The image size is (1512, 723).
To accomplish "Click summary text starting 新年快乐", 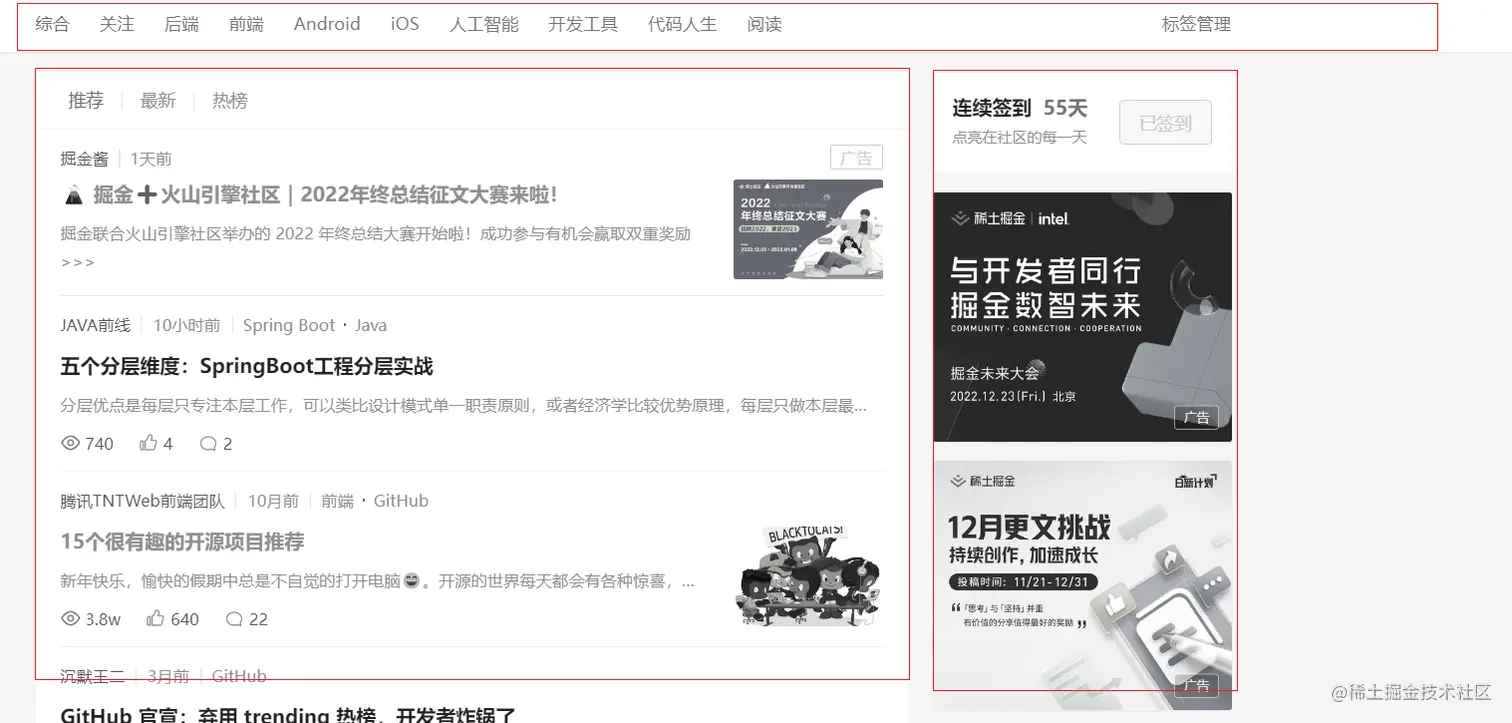I will [x=377, y=581].
